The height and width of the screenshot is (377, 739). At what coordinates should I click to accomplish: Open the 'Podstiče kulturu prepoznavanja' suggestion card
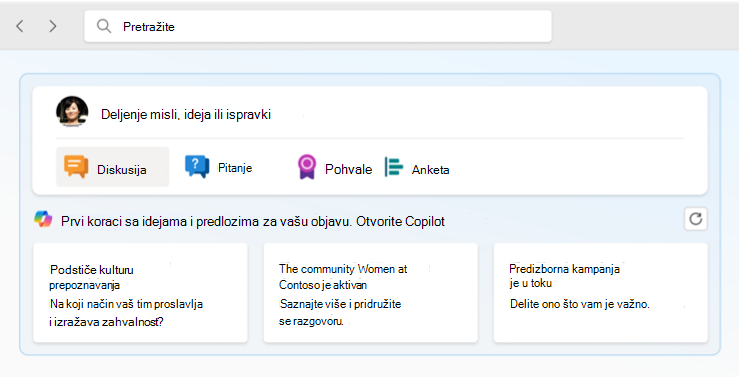click(x=140, y=293)
